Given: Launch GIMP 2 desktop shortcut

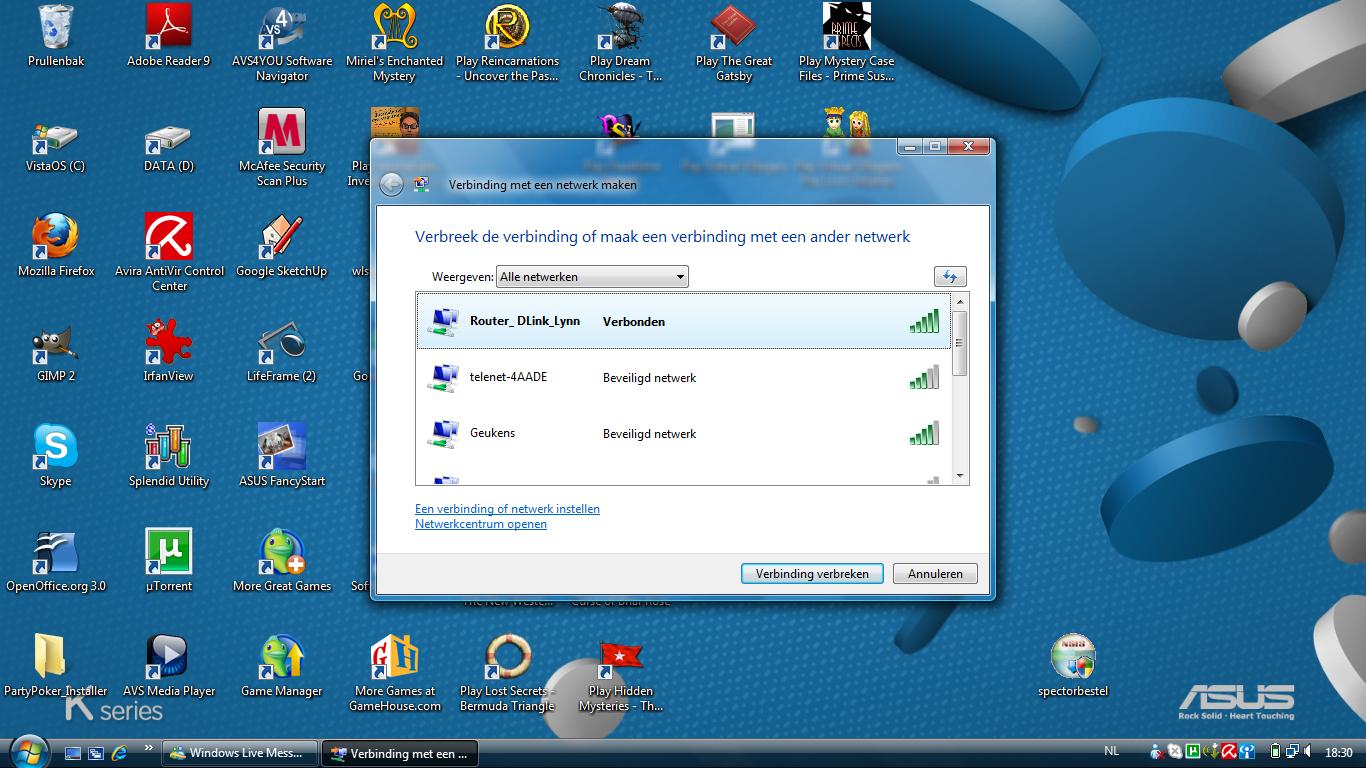Looking at the screenshot, I should pyautogui.click(x=56, y=351).
